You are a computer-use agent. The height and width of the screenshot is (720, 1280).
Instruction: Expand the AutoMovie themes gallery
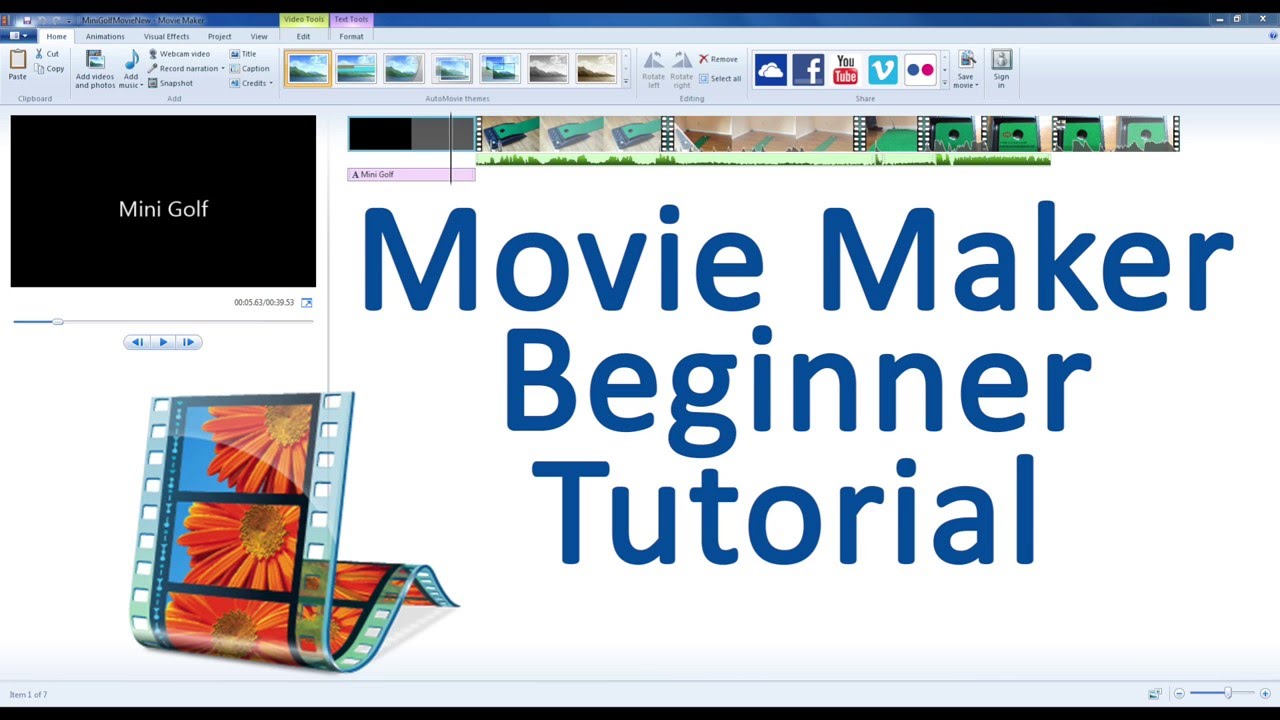(x=626, y=83)
